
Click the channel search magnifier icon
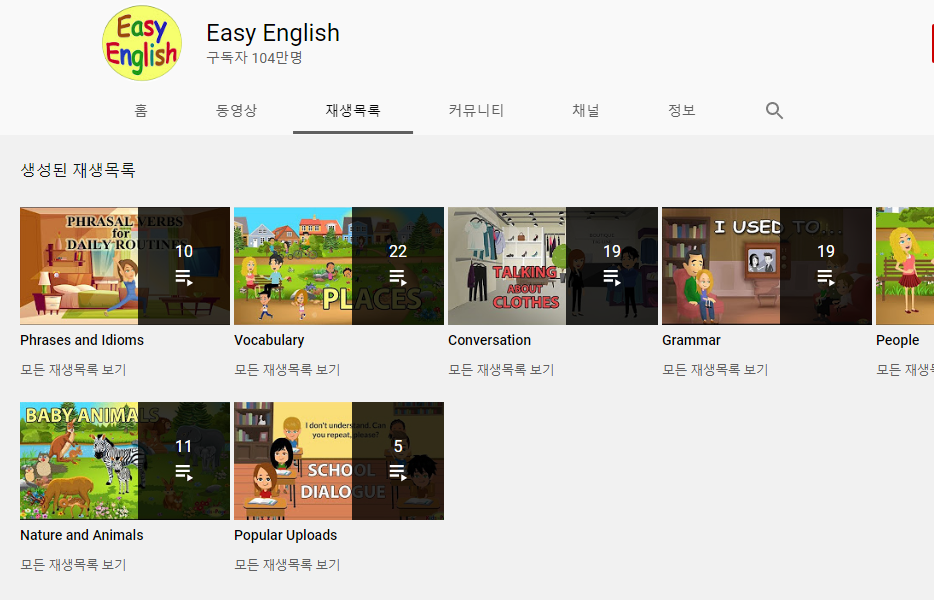click(x=774, y=110)
